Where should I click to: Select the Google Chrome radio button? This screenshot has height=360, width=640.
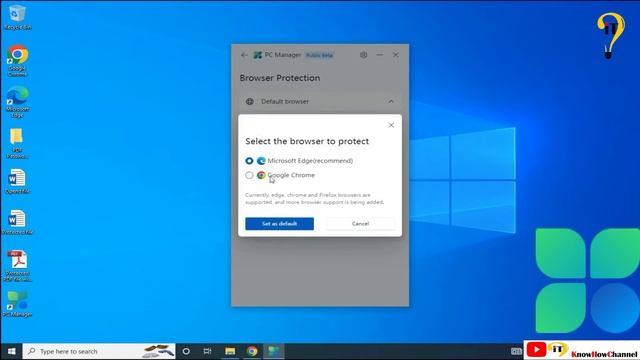click(x=249, y=175)
